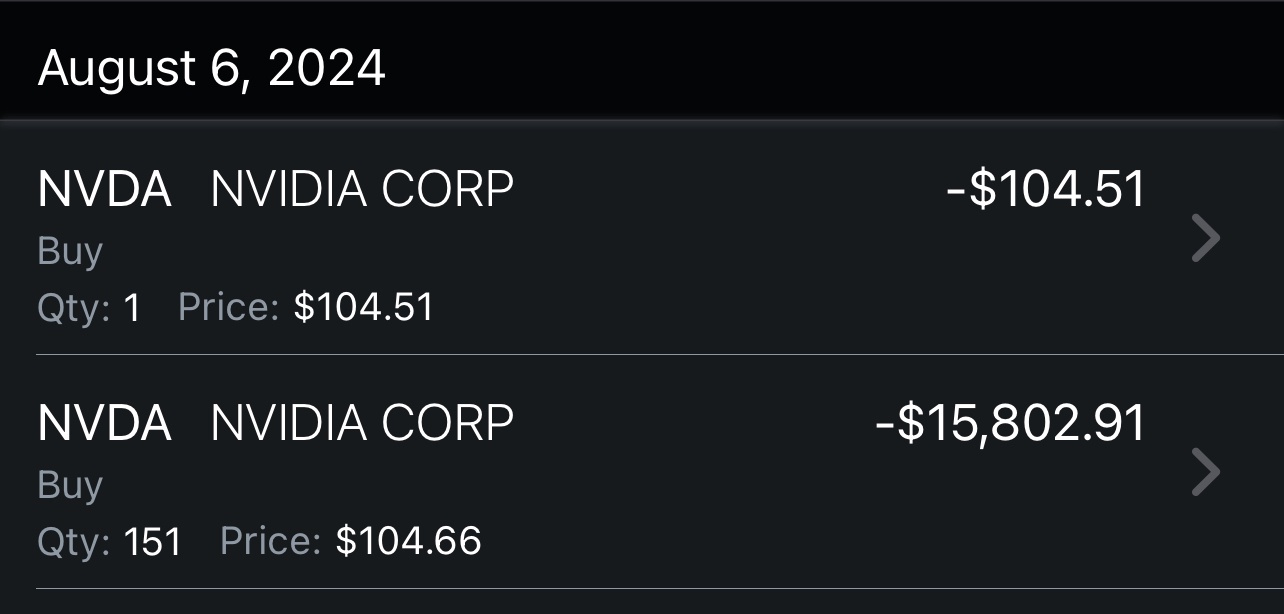The height and width of the screenshot is (614, 1284).
Task: Tap the -$15,802.91 total amount
Action: pyautogui.click(x=1010, y=423)
